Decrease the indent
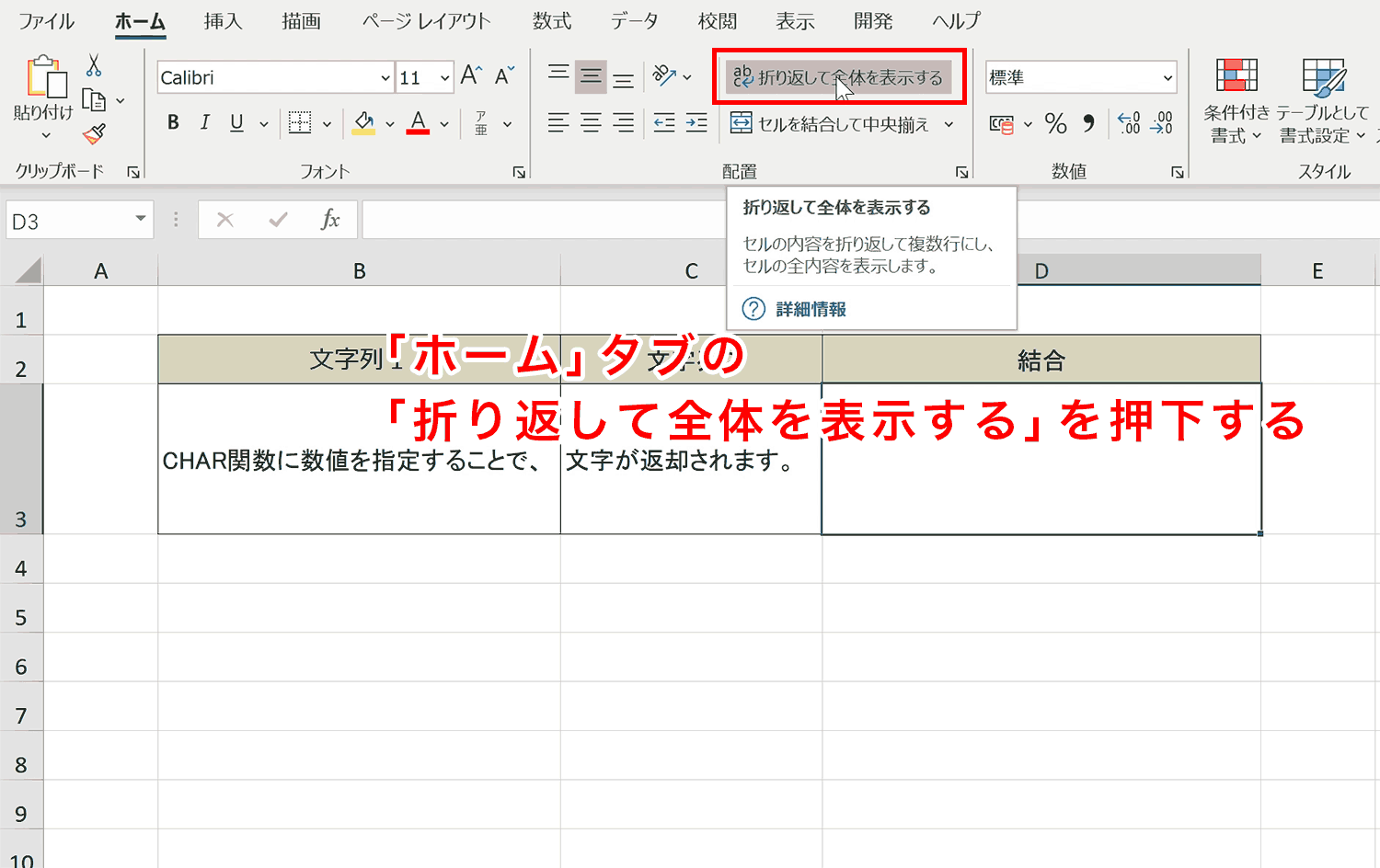 click(664, 123)
